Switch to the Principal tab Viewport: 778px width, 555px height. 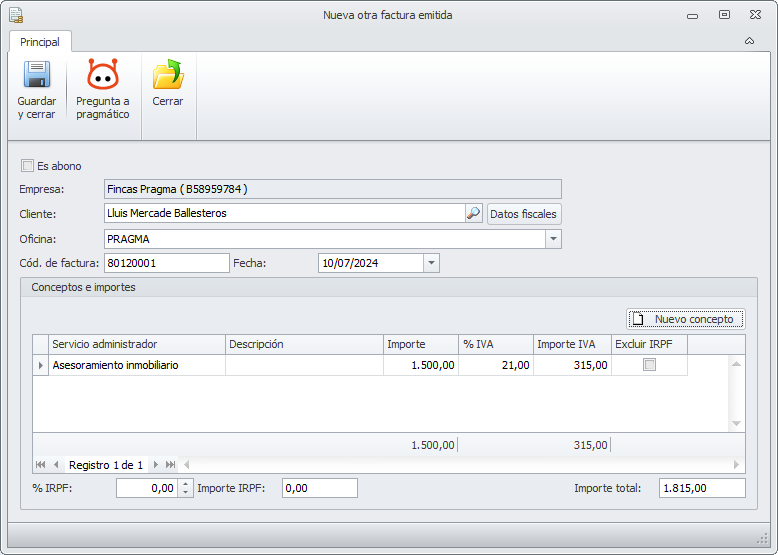40,42
